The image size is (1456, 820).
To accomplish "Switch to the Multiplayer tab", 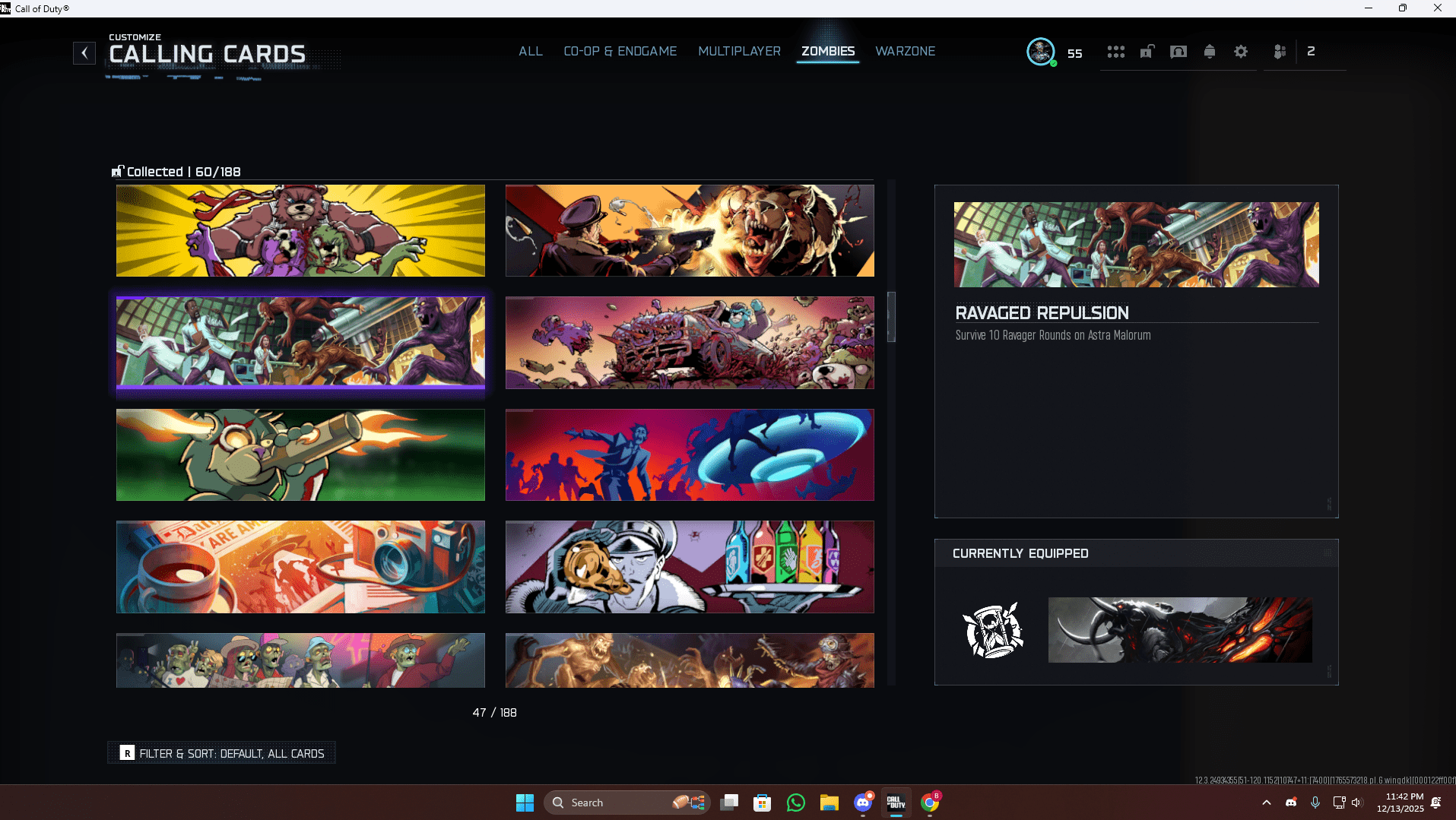I will [739, 52].
